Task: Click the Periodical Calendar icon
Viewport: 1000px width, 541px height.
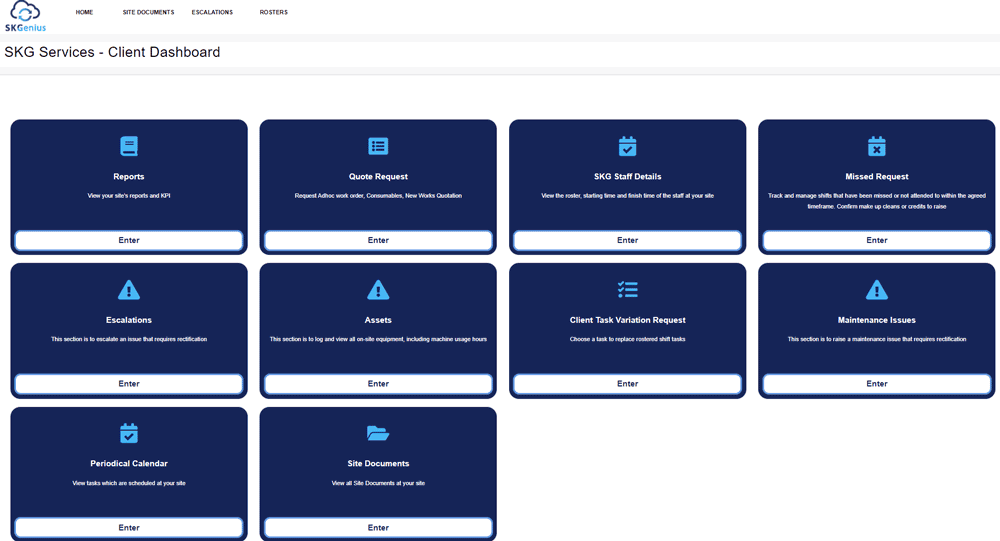Action: pos(129,433)
